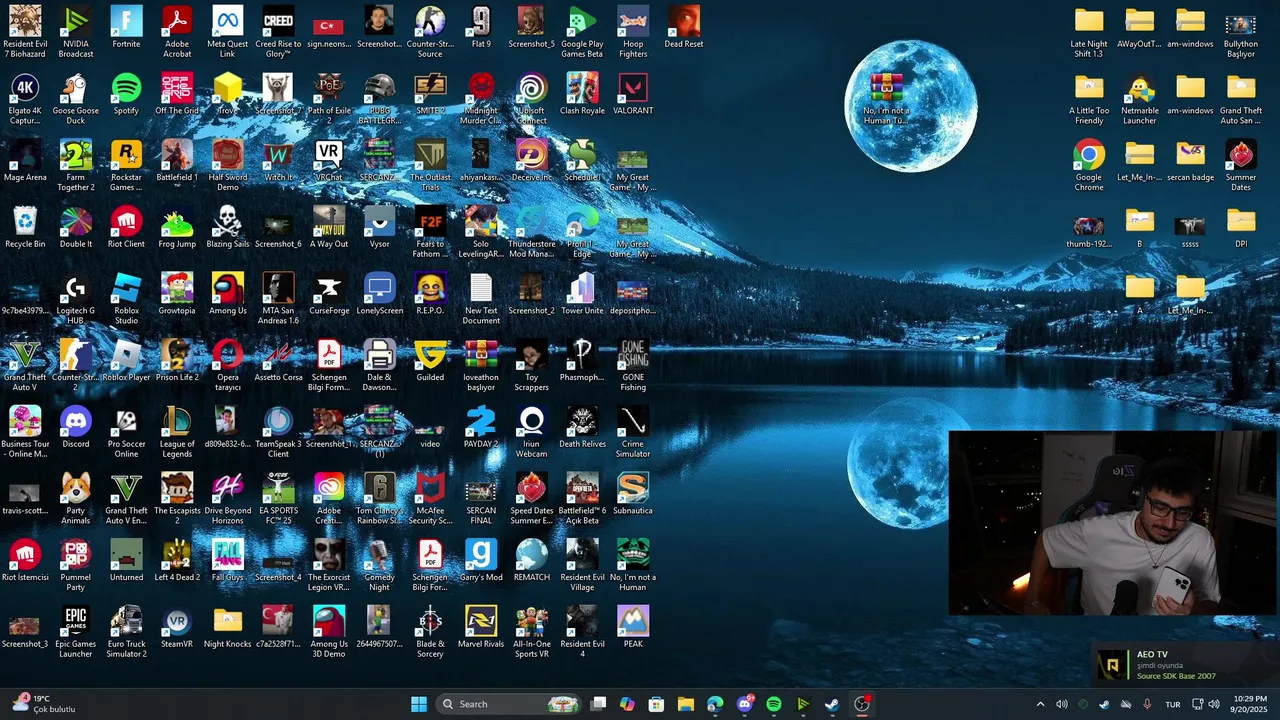The image size is (1280, 720).
Task: Open the Logitech G HUB shortcut
Action: [76, 300]
